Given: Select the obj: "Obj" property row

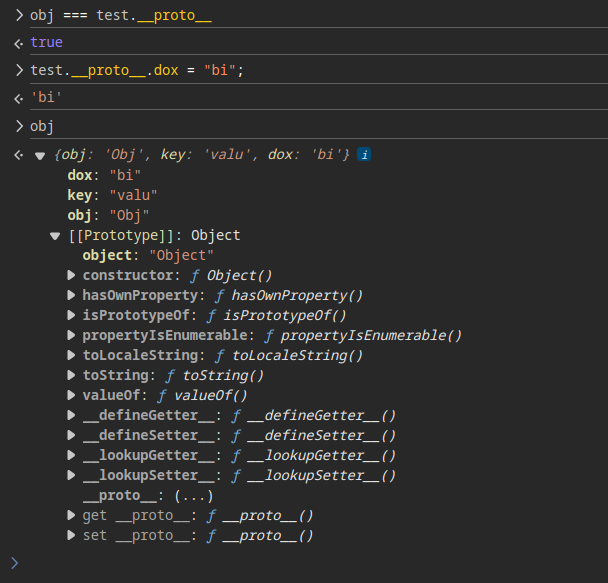Looking at the screenshot, I should (108, 215).
